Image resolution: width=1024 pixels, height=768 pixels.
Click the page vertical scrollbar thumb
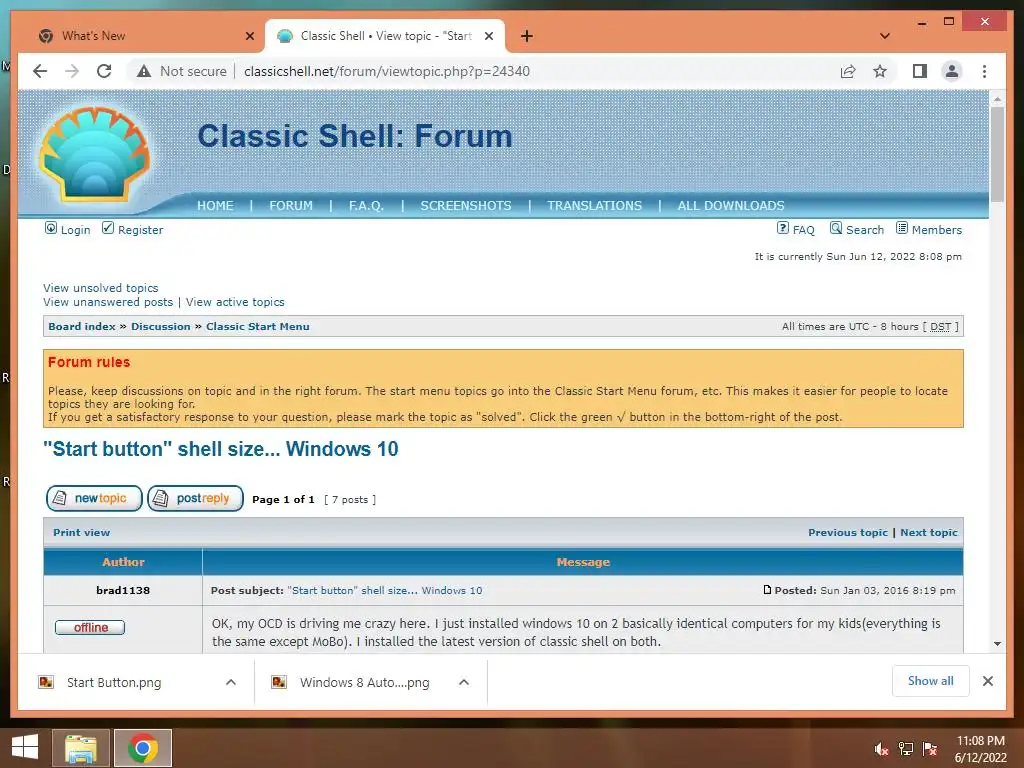(x=997, y=154)
